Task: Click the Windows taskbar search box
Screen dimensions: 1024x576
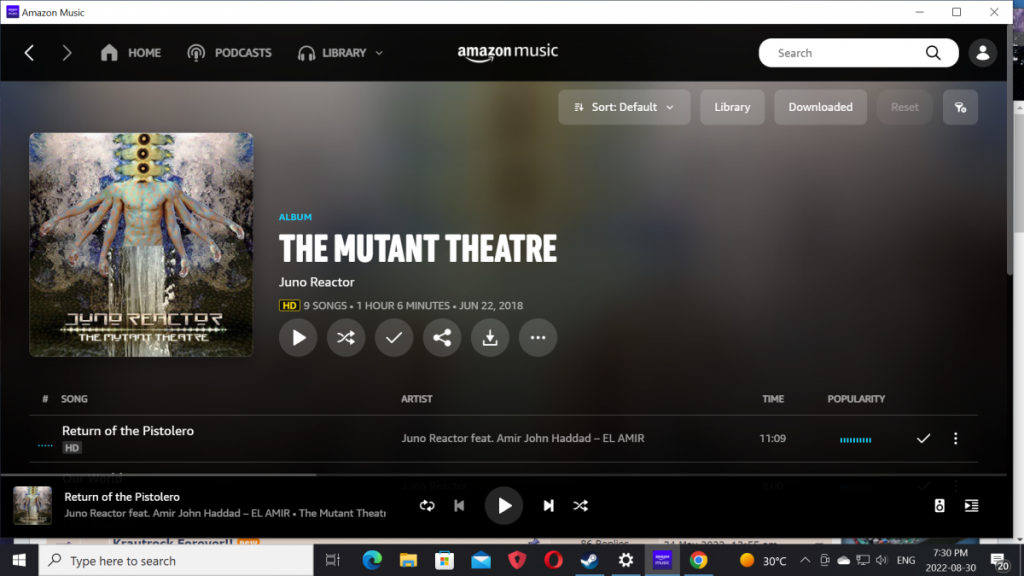Action: pos(176,560)
